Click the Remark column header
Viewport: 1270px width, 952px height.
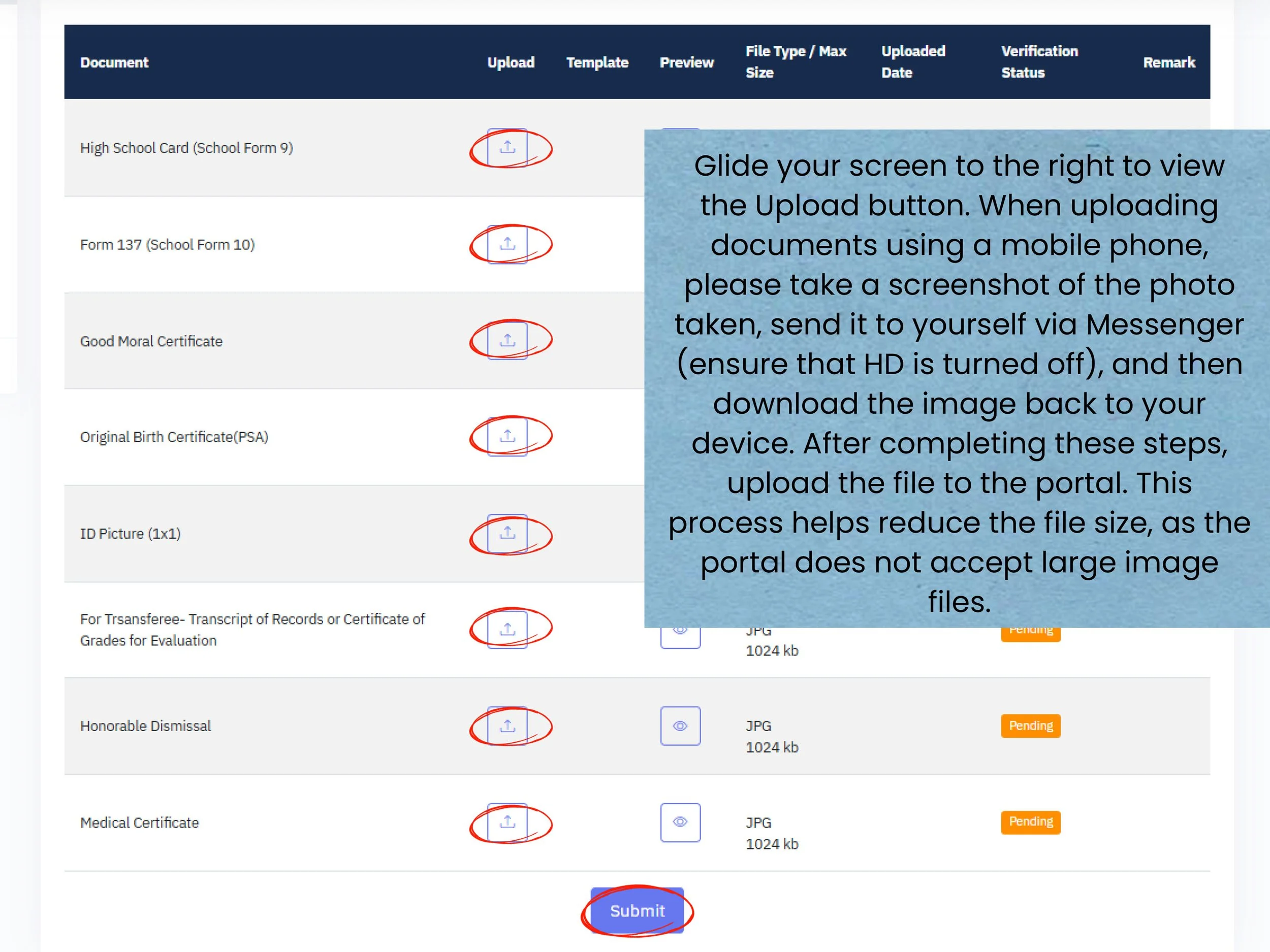[1169, 62]
